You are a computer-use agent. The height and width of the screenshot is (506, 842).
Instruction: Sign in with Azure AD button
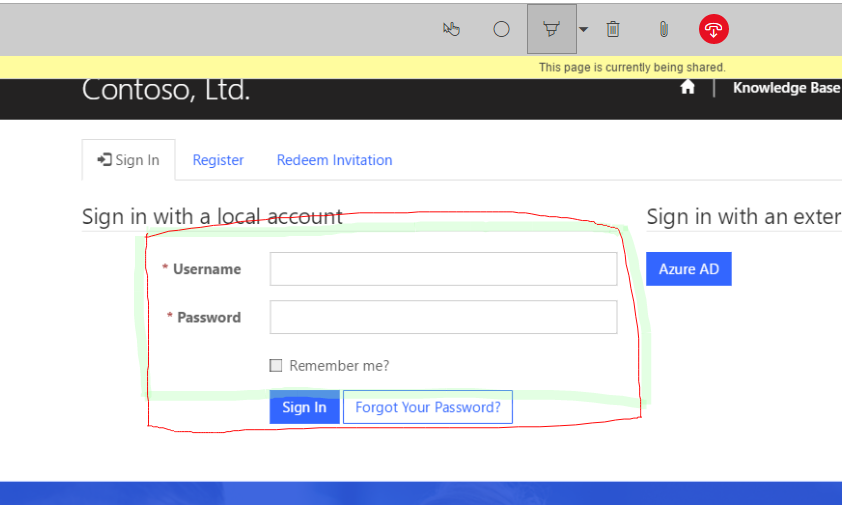point(688,269)
